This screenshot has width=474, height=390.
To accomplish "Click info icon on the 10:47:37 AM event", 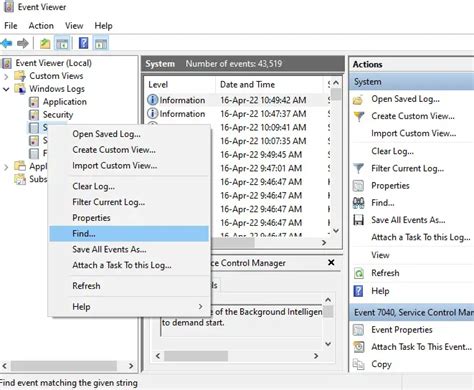I will 152,113.
